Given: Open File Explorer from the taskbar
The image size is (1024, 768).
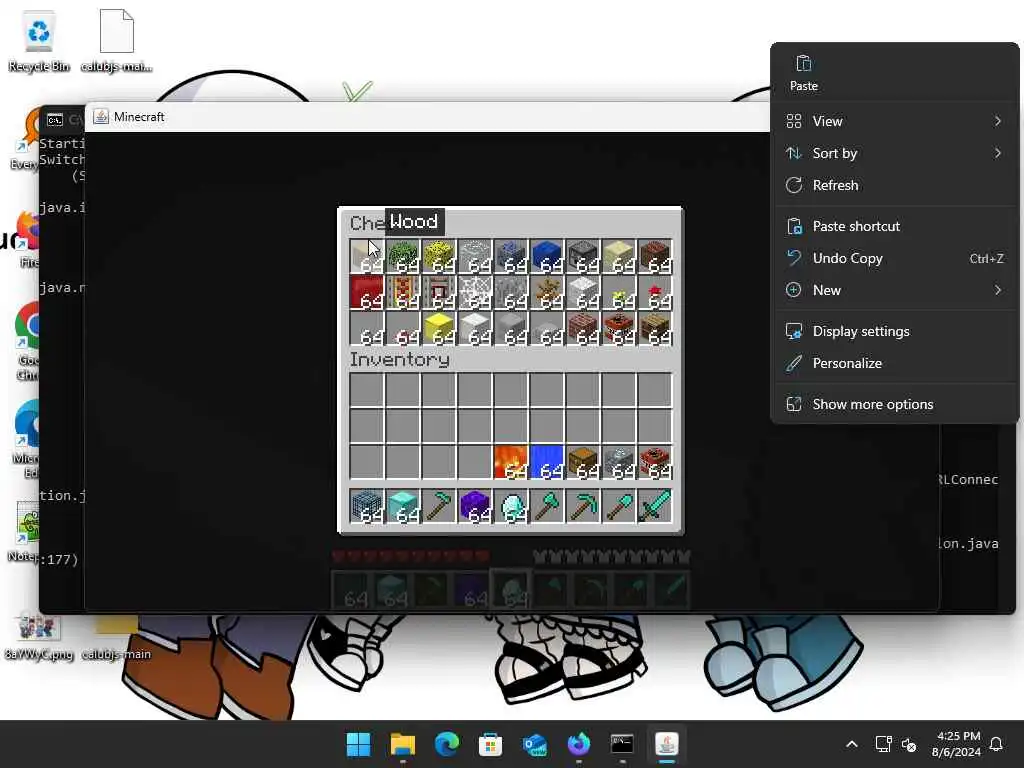Looking at the screenshot, I should (x=402, y=744).
